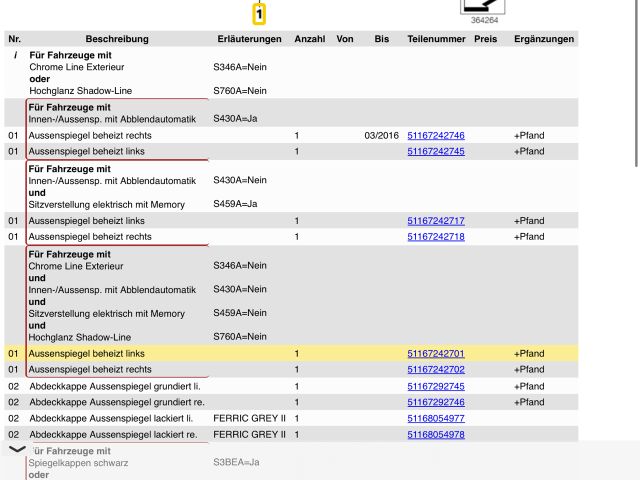Select part number 51167242702
Screen dimensions: 640x480
(435, 369)
